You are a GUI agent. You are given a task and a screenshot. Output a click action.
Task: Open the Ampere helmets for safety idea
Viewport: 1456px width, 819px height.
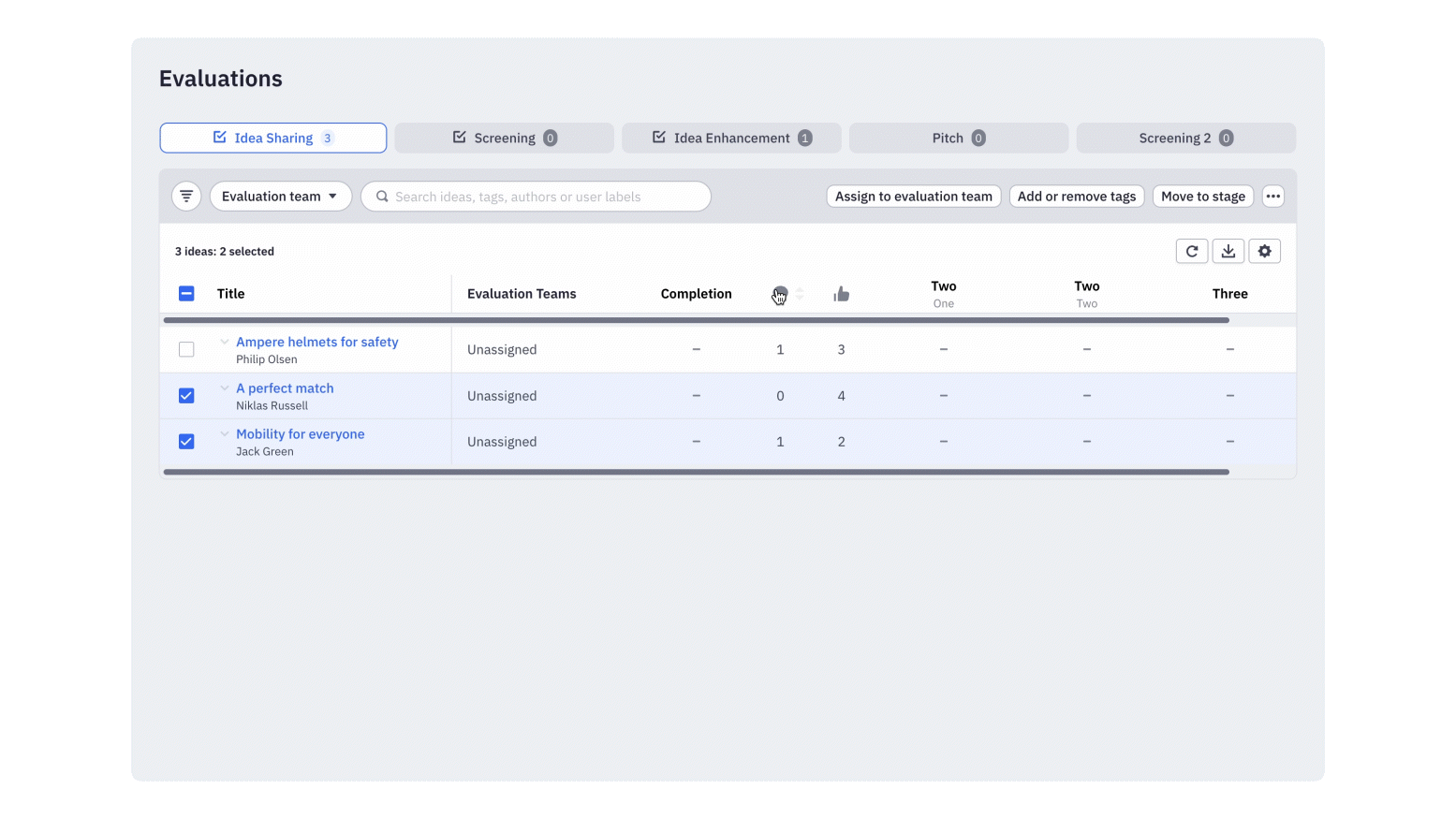coord(316,342)
